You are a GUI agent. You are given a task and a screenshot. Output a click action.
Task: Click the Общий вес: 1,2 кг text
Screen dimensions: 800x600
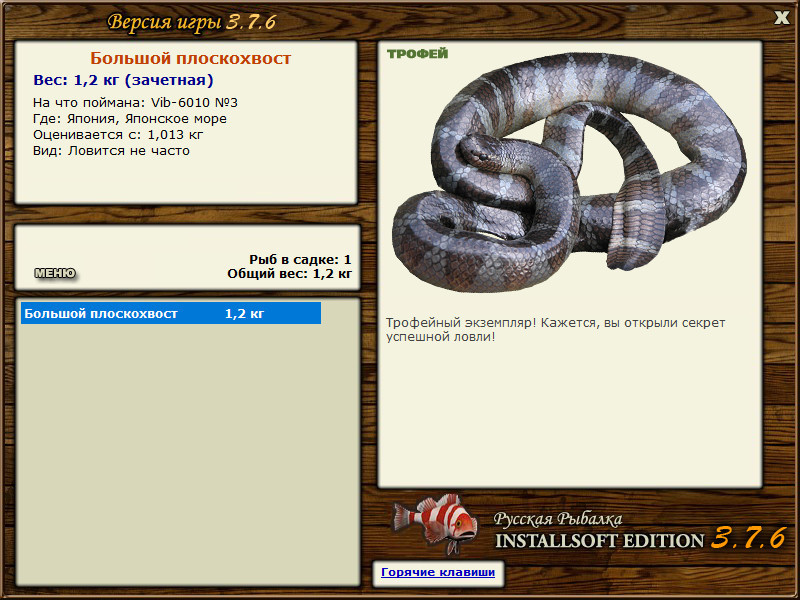(x=289, y=274)
